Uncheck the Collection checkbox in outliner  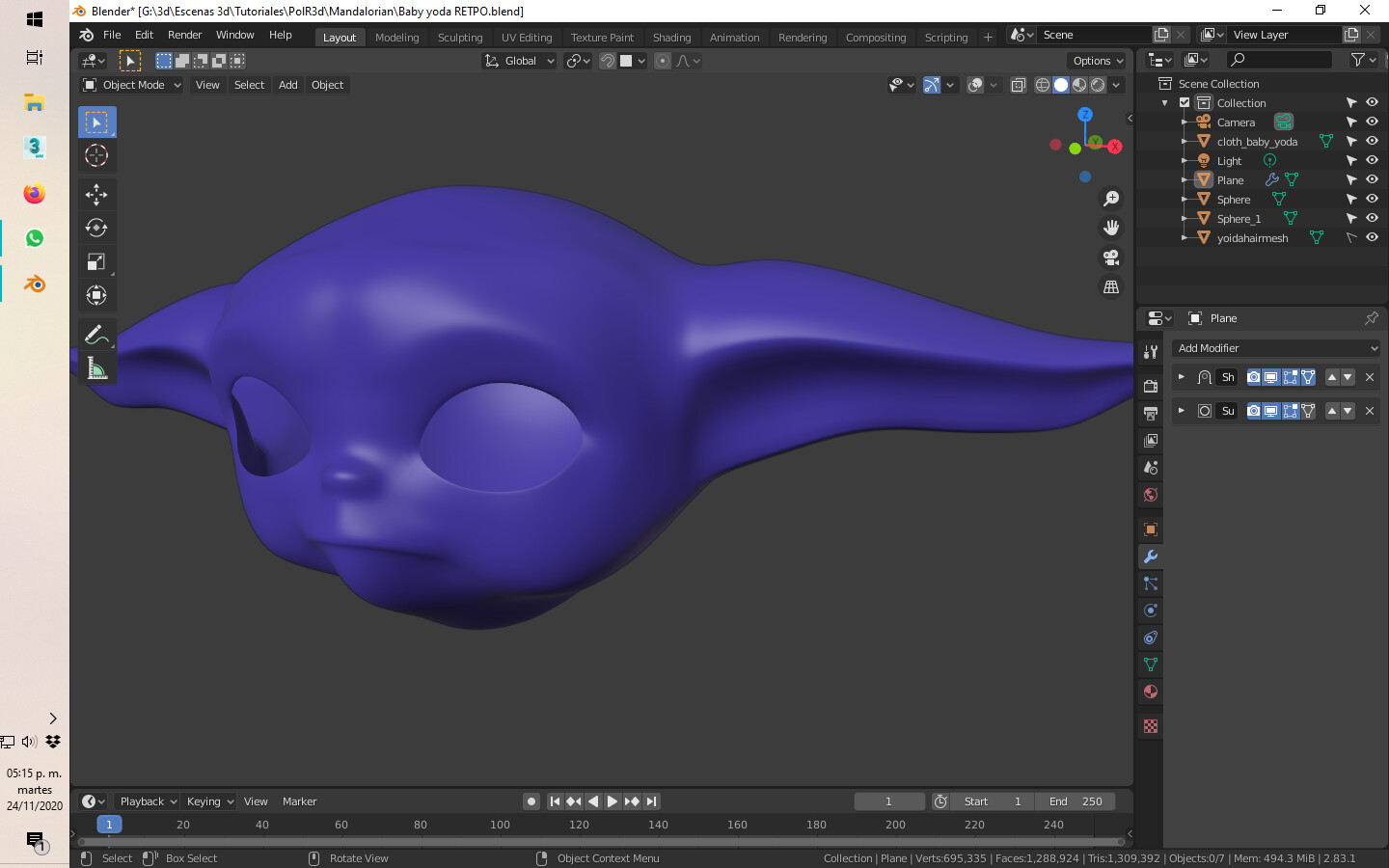pyautogui.click(x=1185, y=102)
